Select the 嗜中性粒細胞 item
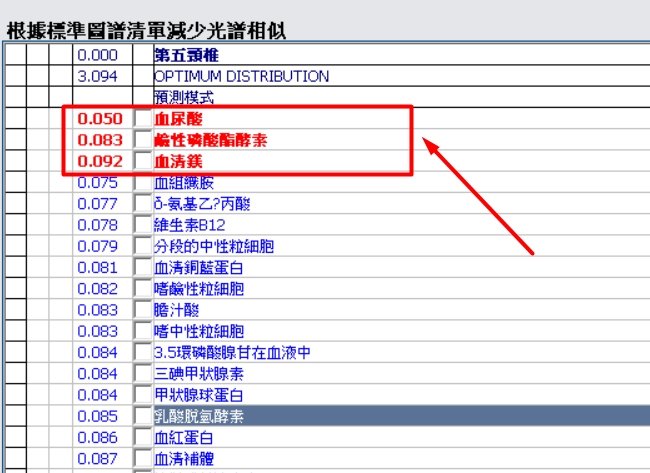 199,331
